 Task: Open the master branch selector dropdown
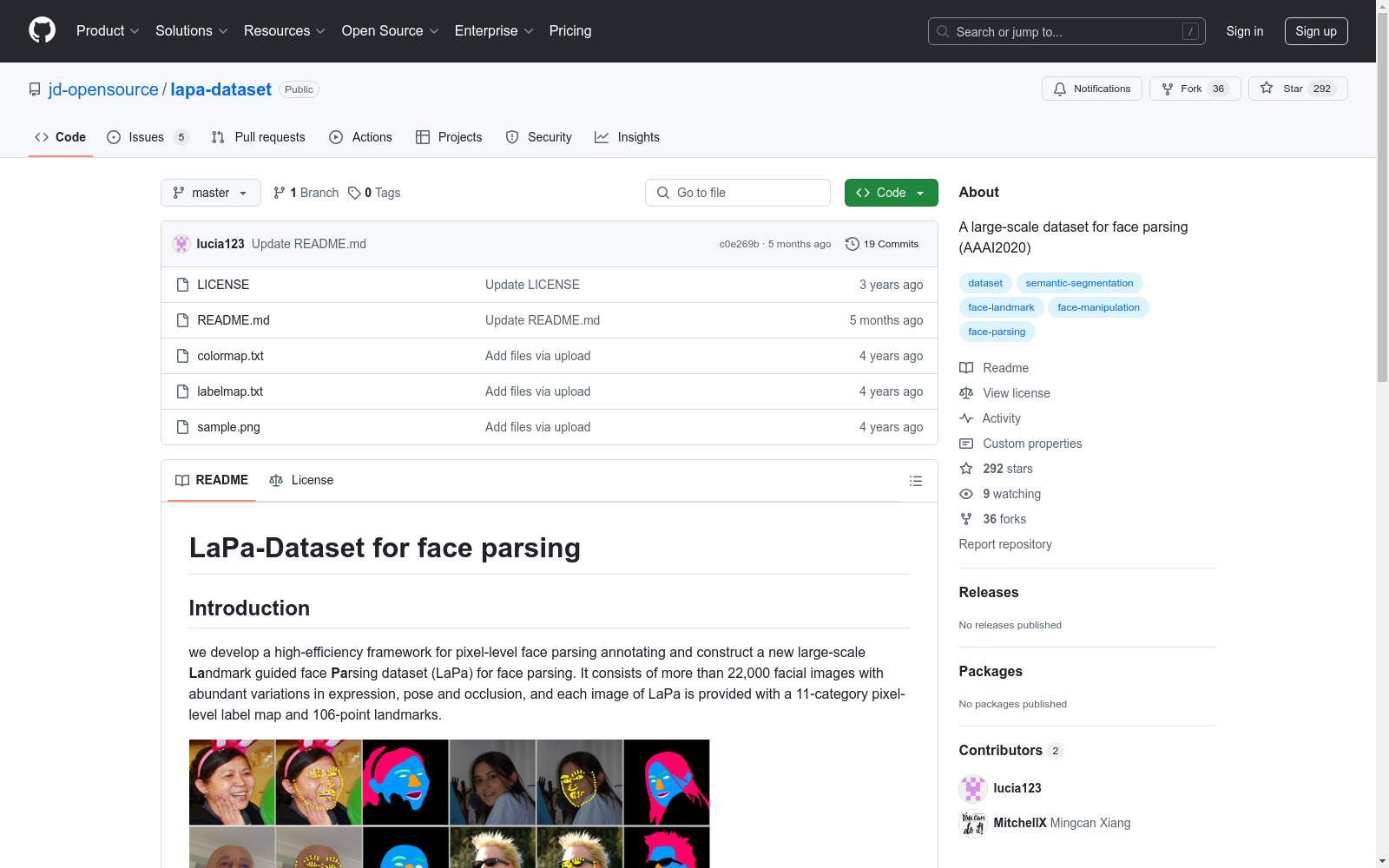(x=211, y=193)
